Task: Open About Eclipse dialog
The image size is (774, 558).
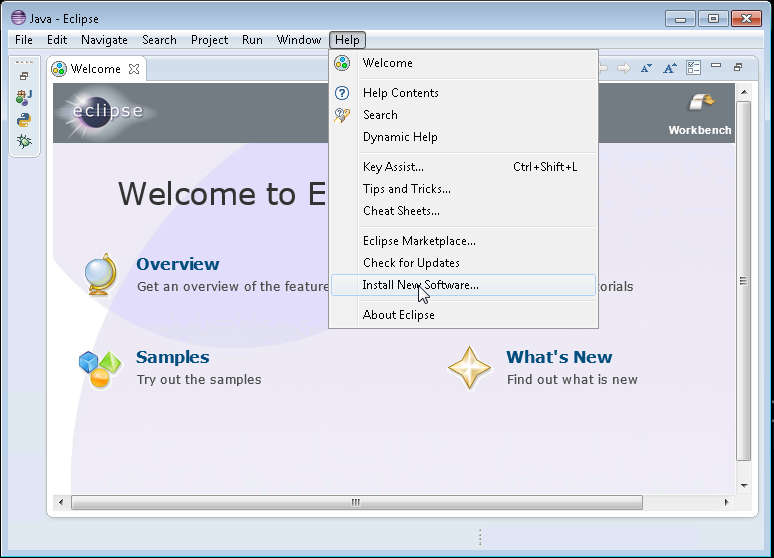Action: (x=463, y=315)
